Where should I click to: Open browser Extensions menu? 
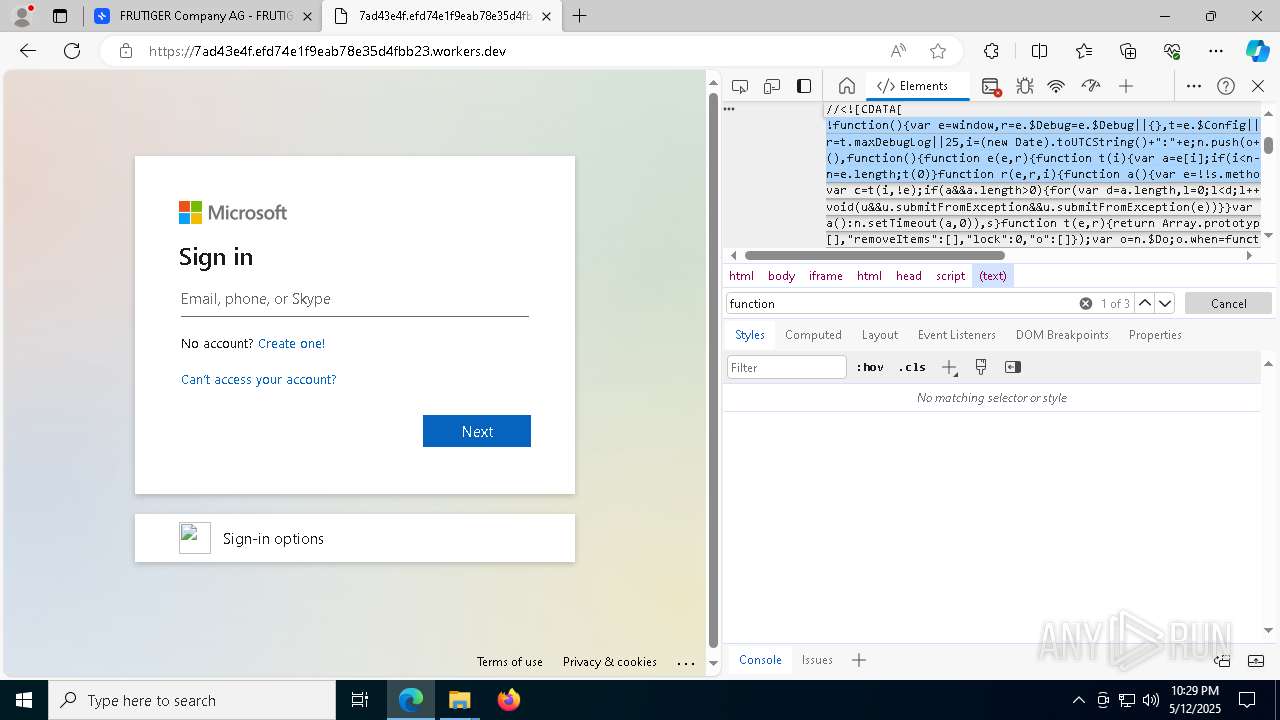[x=991, y=51]
